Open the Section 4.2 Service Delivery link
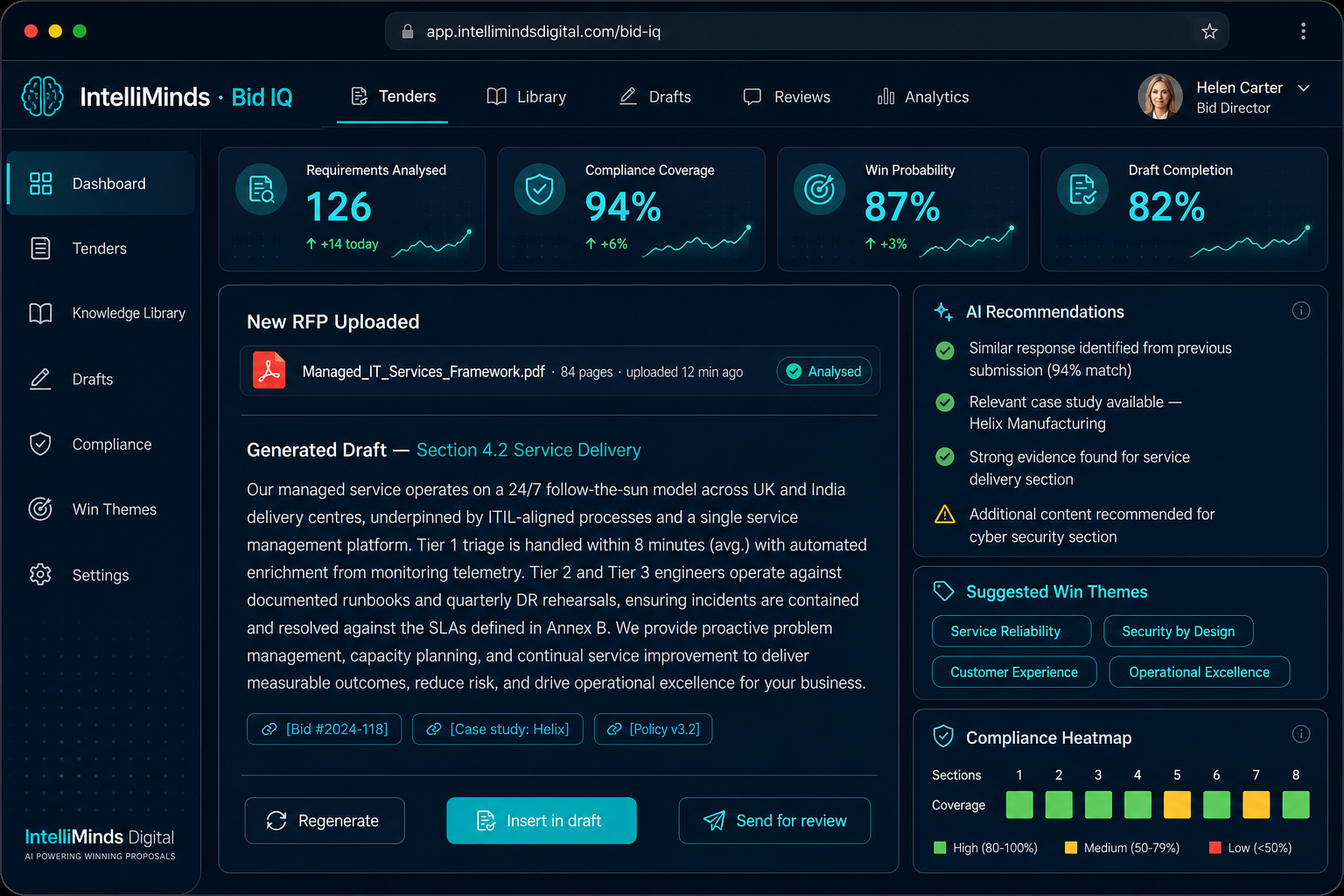This screenshot has height=896, width=1344. pos(528,450)
